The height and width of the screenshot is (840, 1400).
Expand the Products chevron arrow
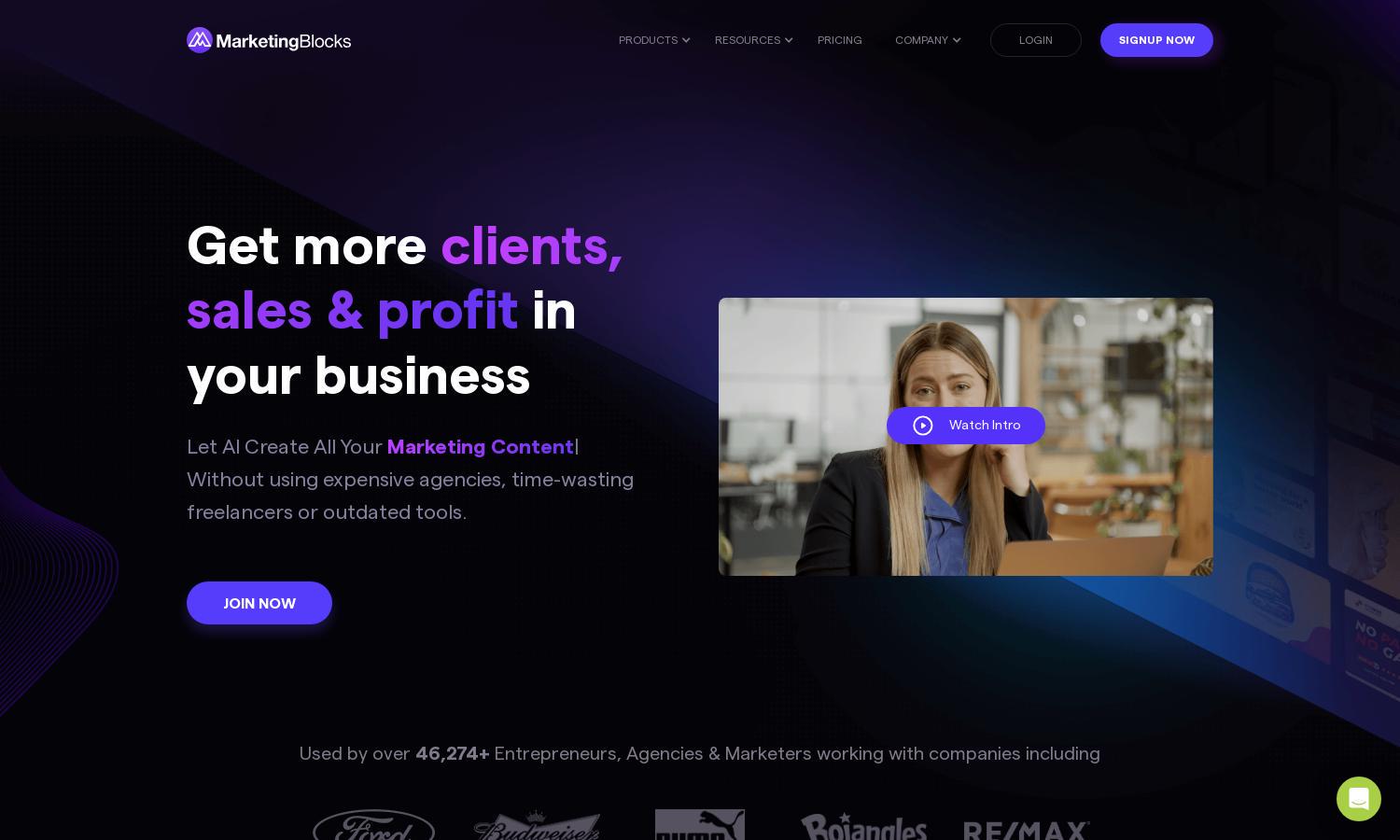click(x=686, y=40)
